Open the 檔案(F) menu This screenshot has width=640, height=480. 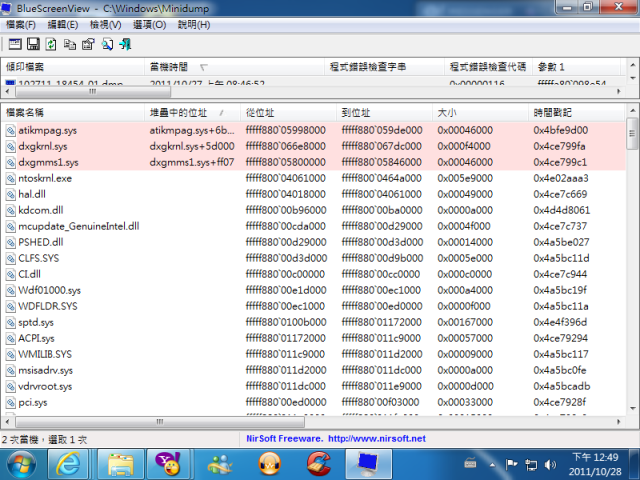click(21, 25)
